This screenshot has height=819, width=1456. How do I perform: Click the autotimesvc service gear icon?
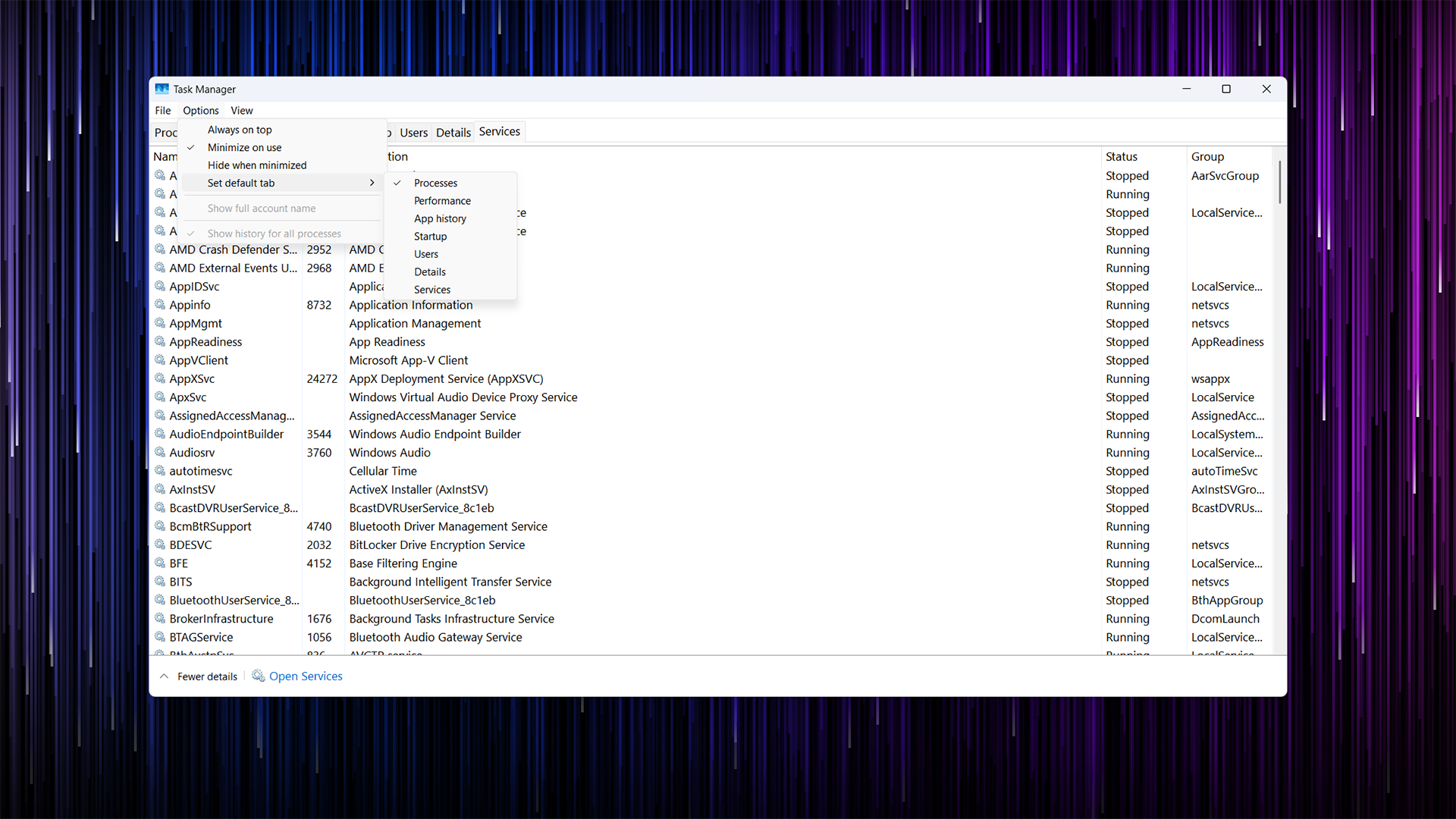tap(160, 470)
